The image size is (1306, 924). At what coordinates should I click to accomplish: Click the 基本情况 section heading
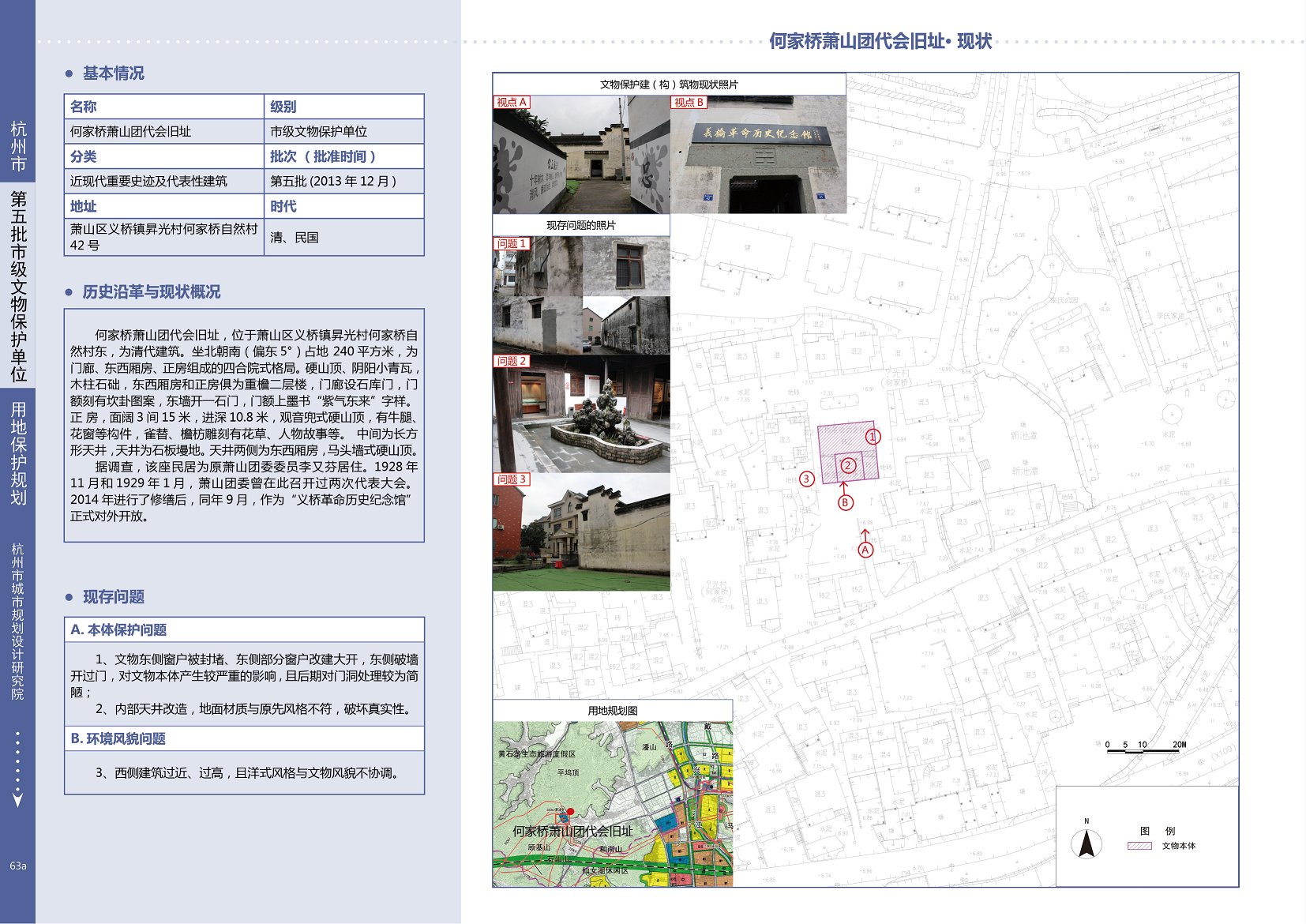pyautogui.click(x=114, y=73)
